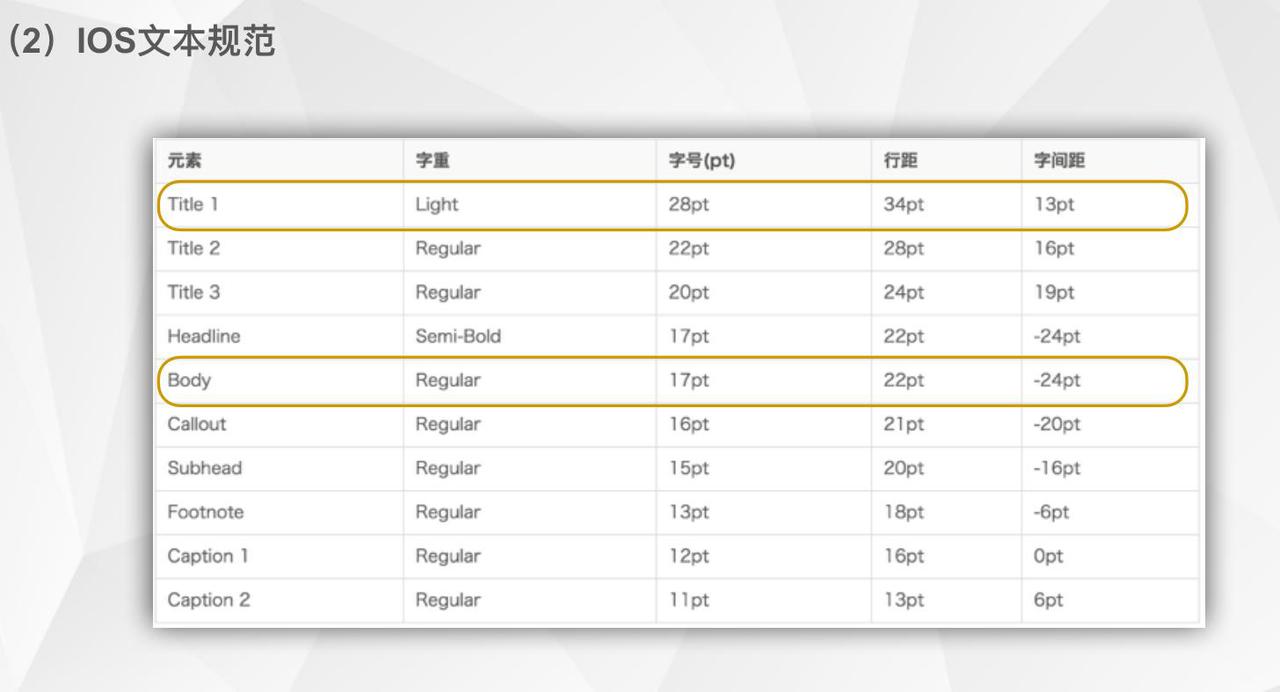The image size is (1280, 692).
Task: Click the "34pt" line spacing value
Action: click(x=904, y=205)
